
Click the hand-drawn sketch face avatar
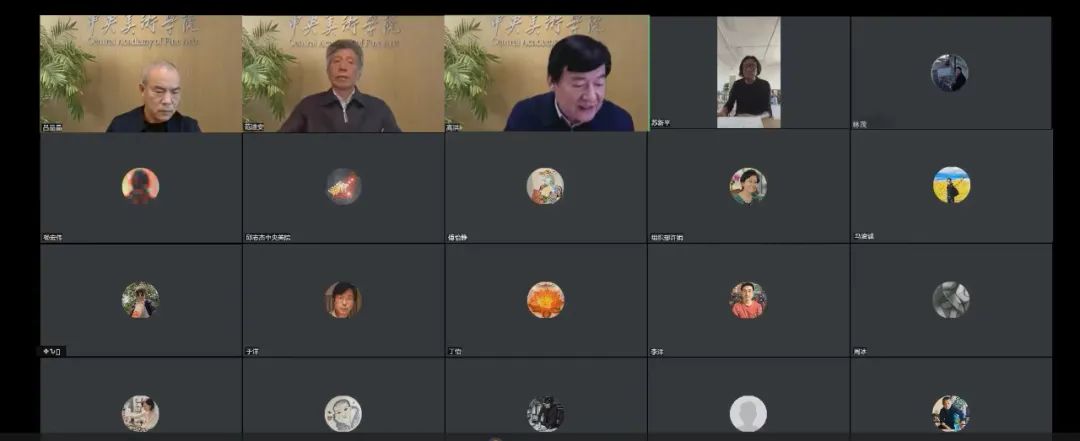(343, 413)
